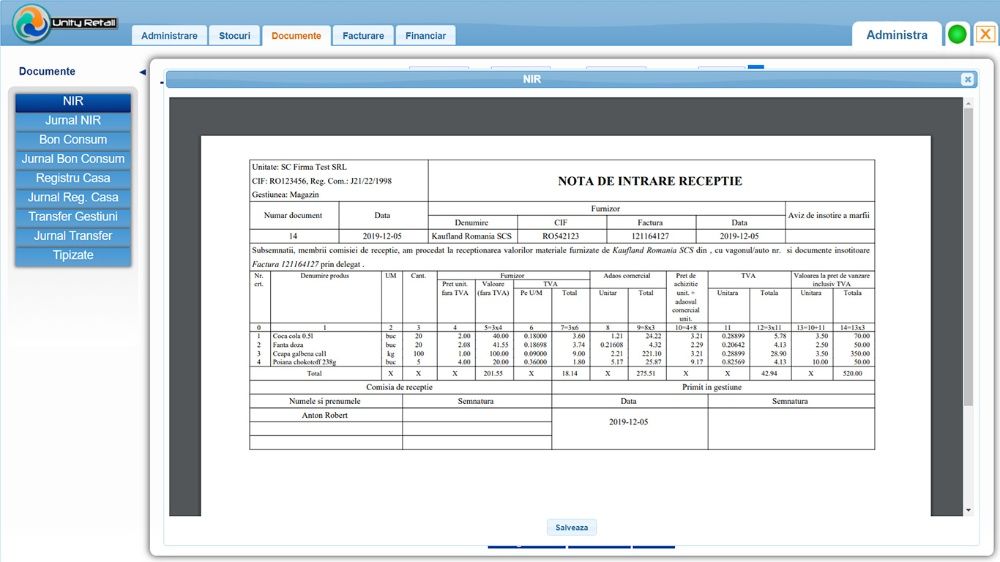Open Tipizate in the sidebar

73,255
